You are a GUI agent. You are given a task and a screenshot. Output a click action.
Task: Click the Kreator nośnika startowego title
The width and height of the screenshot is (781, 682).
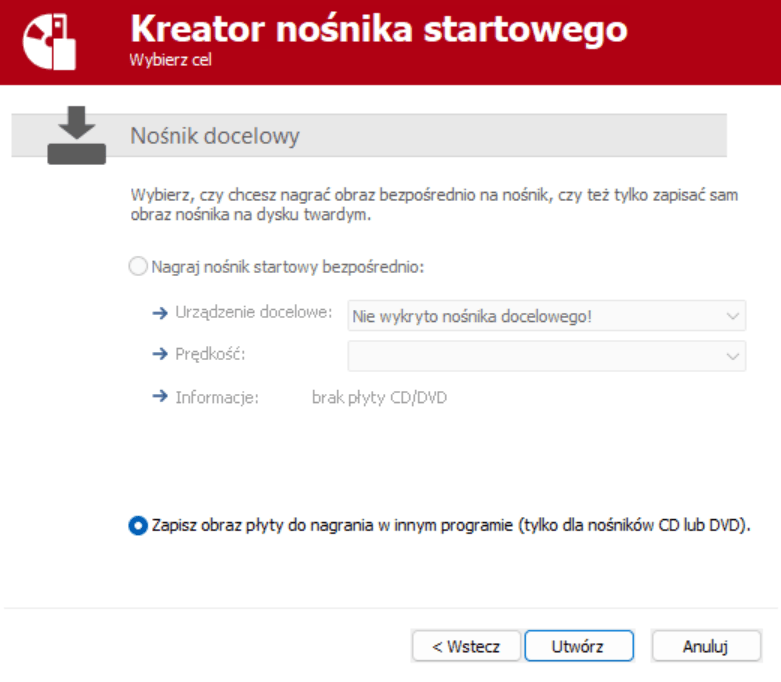pos(378,29)
